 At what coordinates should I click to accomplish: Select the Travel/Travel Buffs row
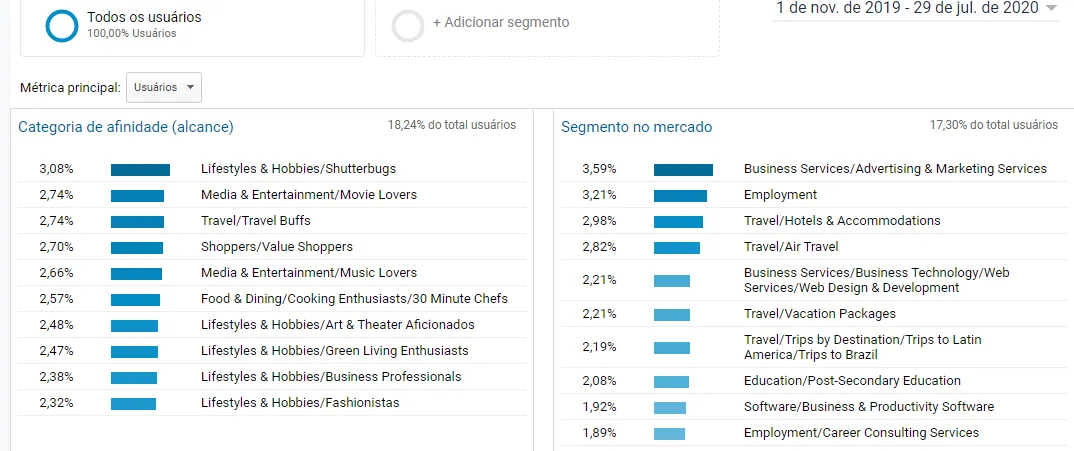(272, 221)
